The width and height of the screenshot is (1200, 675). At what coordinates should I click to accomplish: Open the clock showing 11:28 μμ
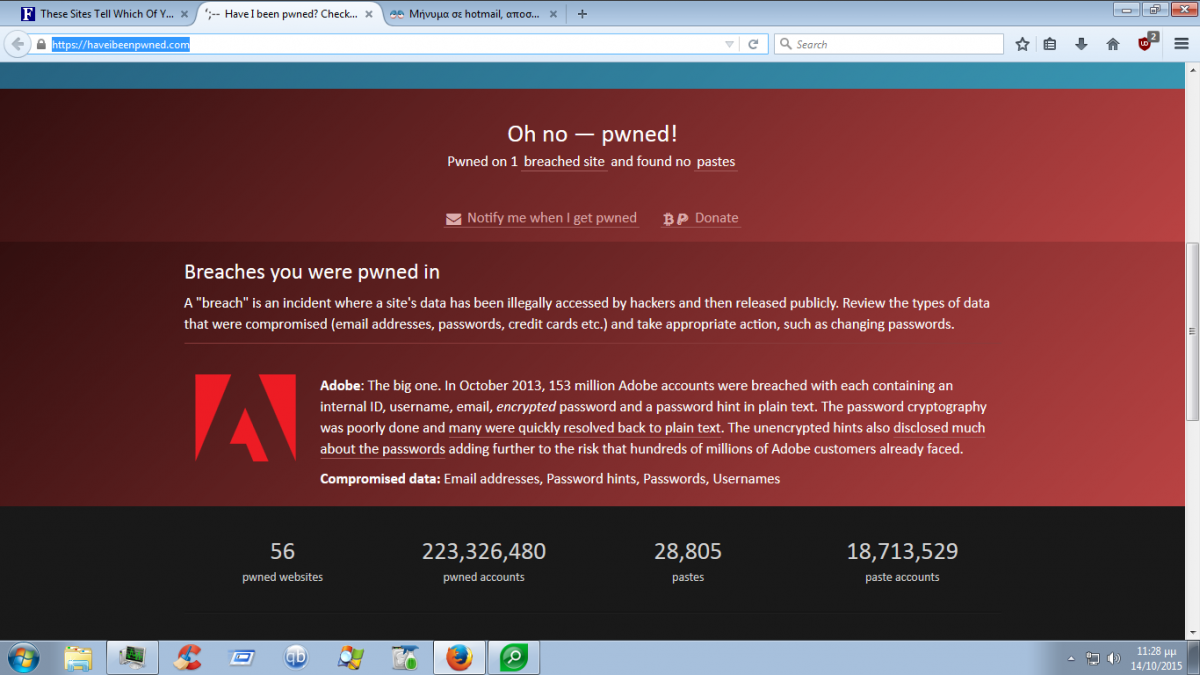pos(1157,658)
